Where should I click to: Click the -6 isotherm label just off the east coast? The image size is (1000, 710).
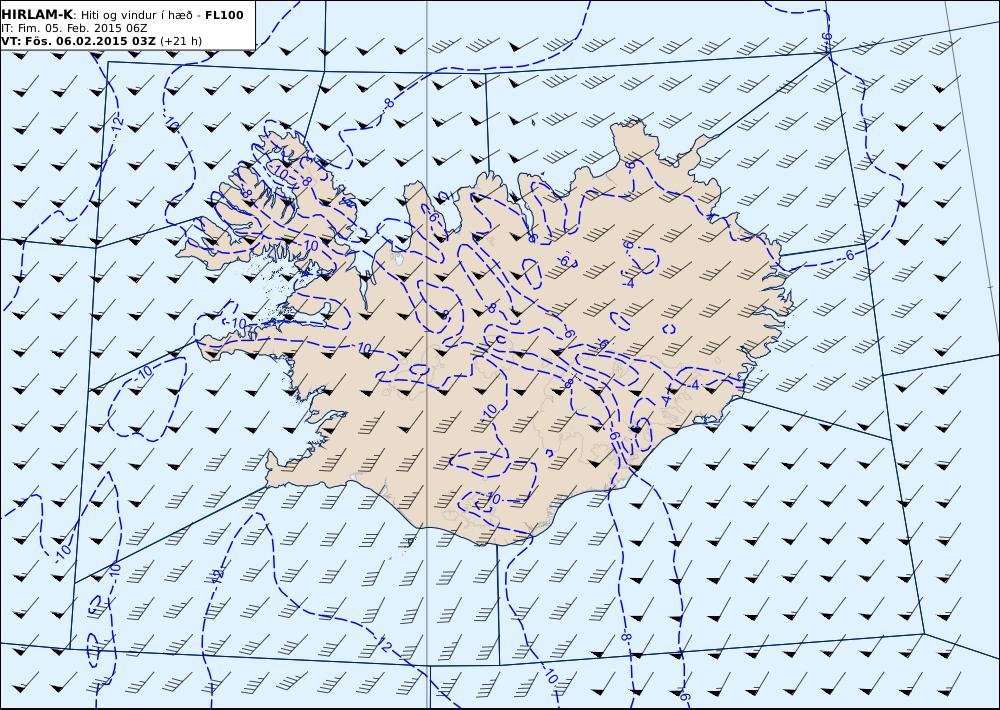tap(847, 255)
